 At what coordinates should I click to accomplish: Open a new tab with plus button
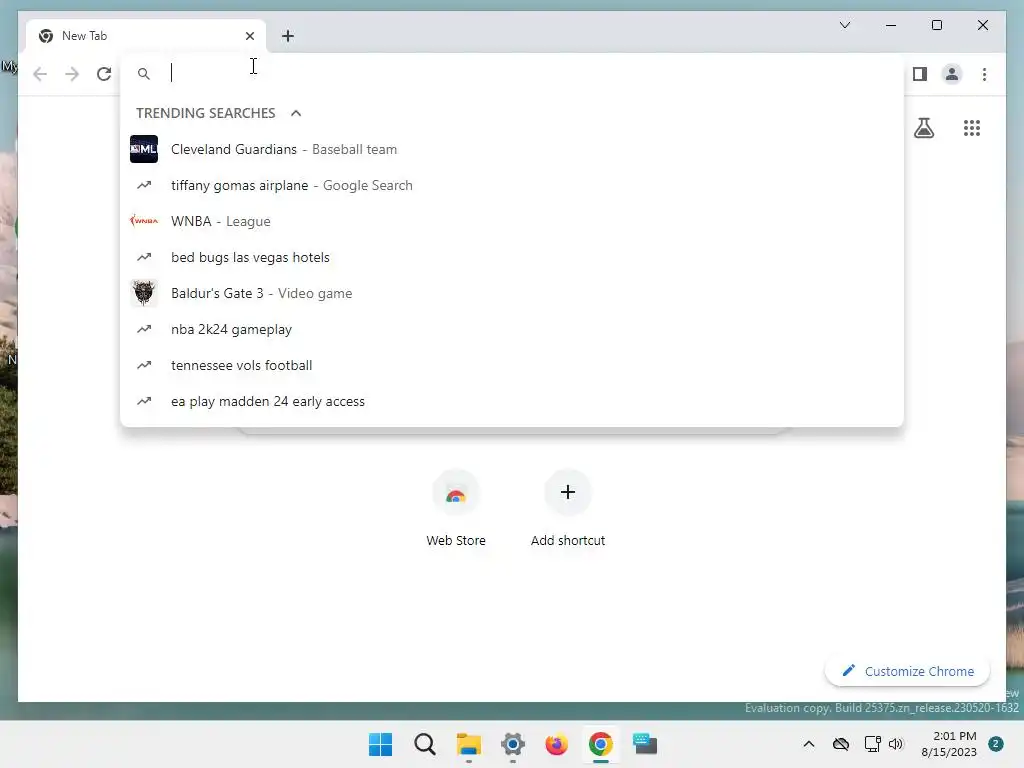point(288,36)
